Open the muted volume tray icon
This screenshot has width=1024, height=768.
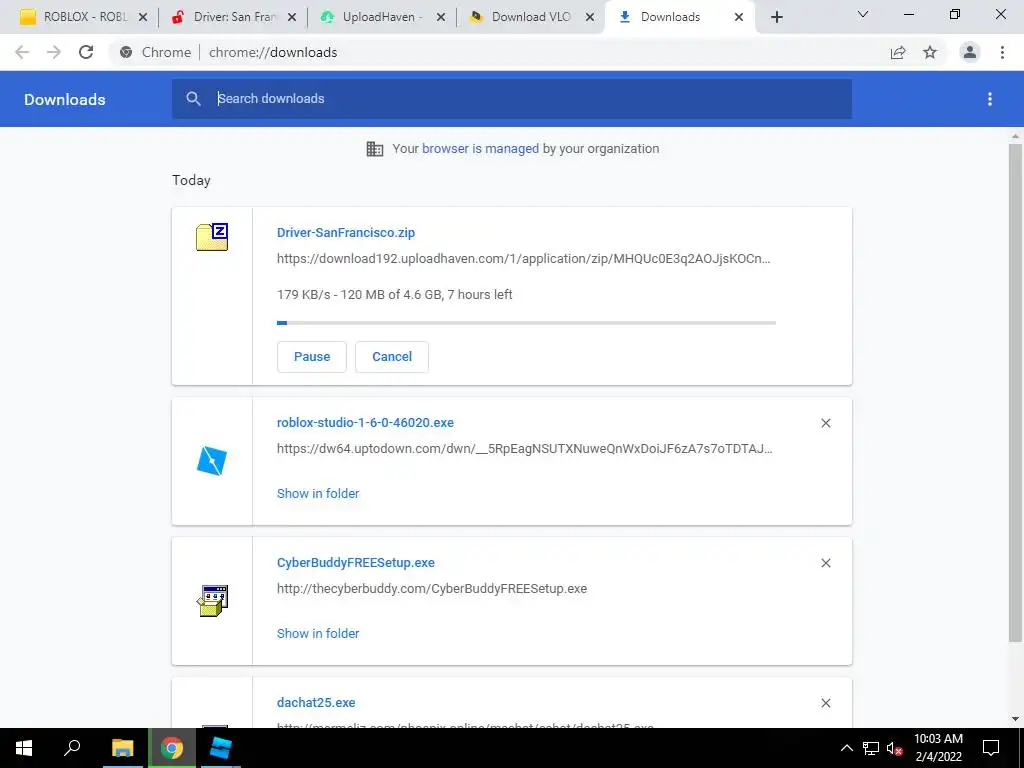click(895, 748)
